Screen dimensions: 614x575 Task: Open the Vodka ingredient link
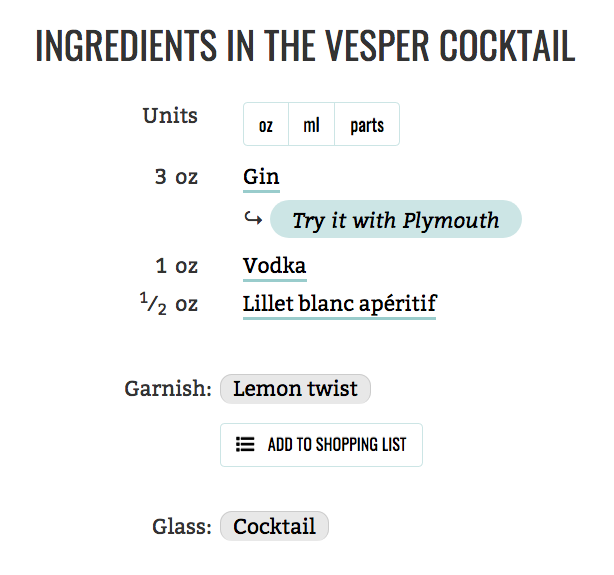pos(274,266)
